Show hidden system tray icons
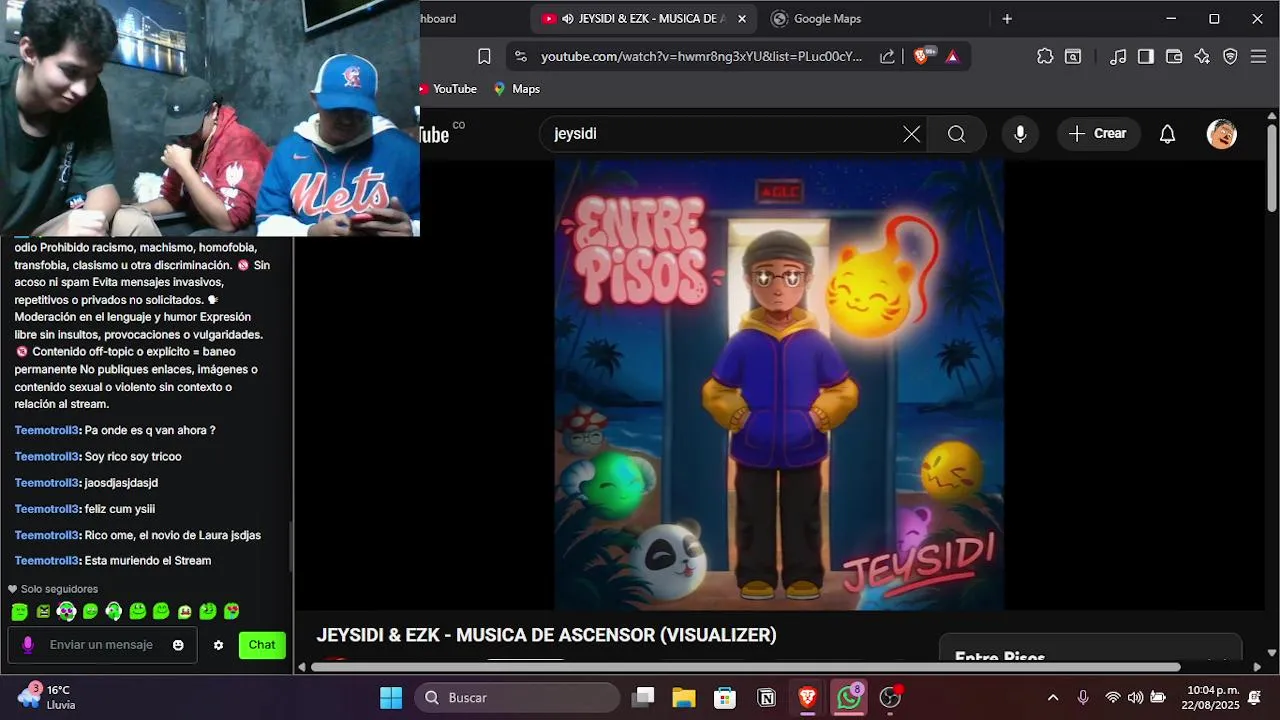This screenshot has width=1280, height=720. [x=1053, y=698]
